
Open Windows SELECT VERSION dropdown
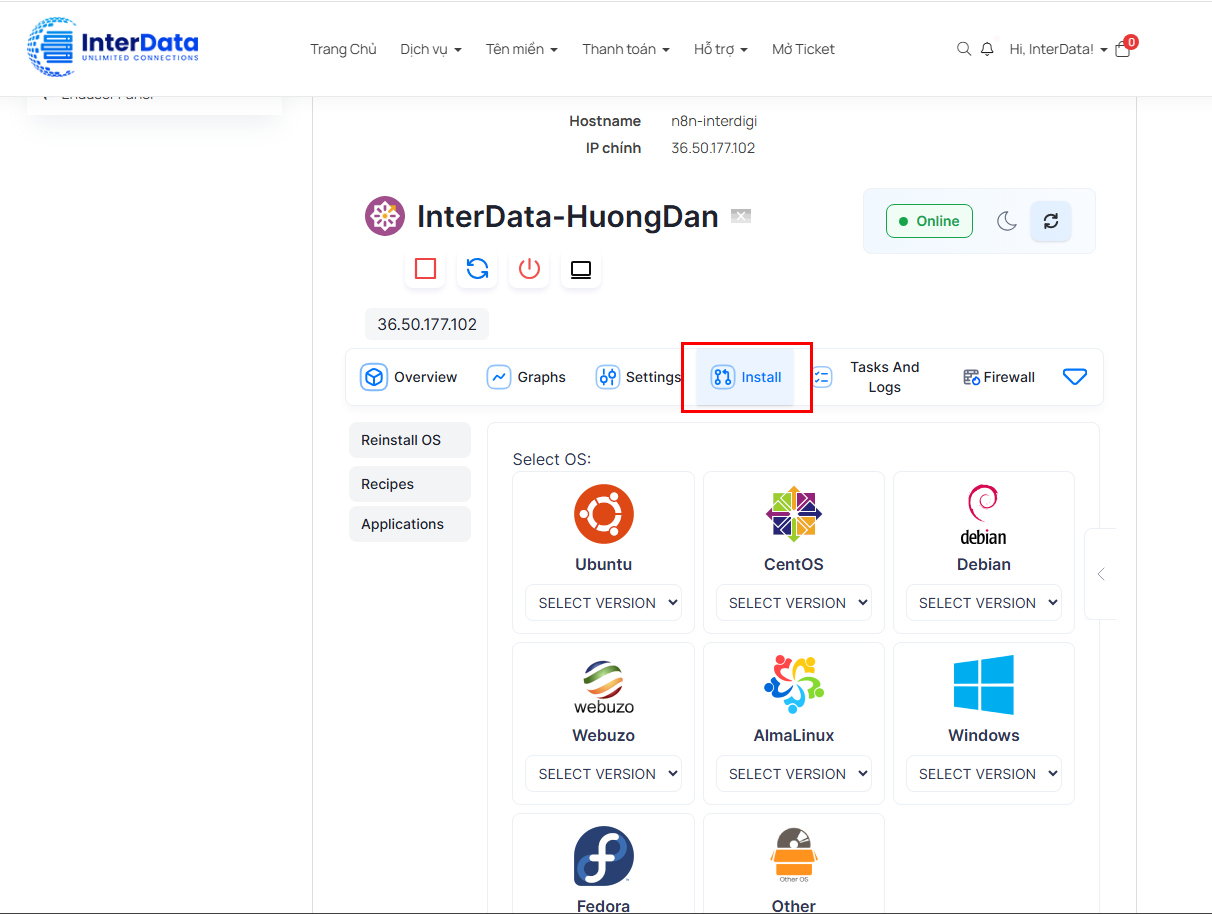tap(984, 774)
